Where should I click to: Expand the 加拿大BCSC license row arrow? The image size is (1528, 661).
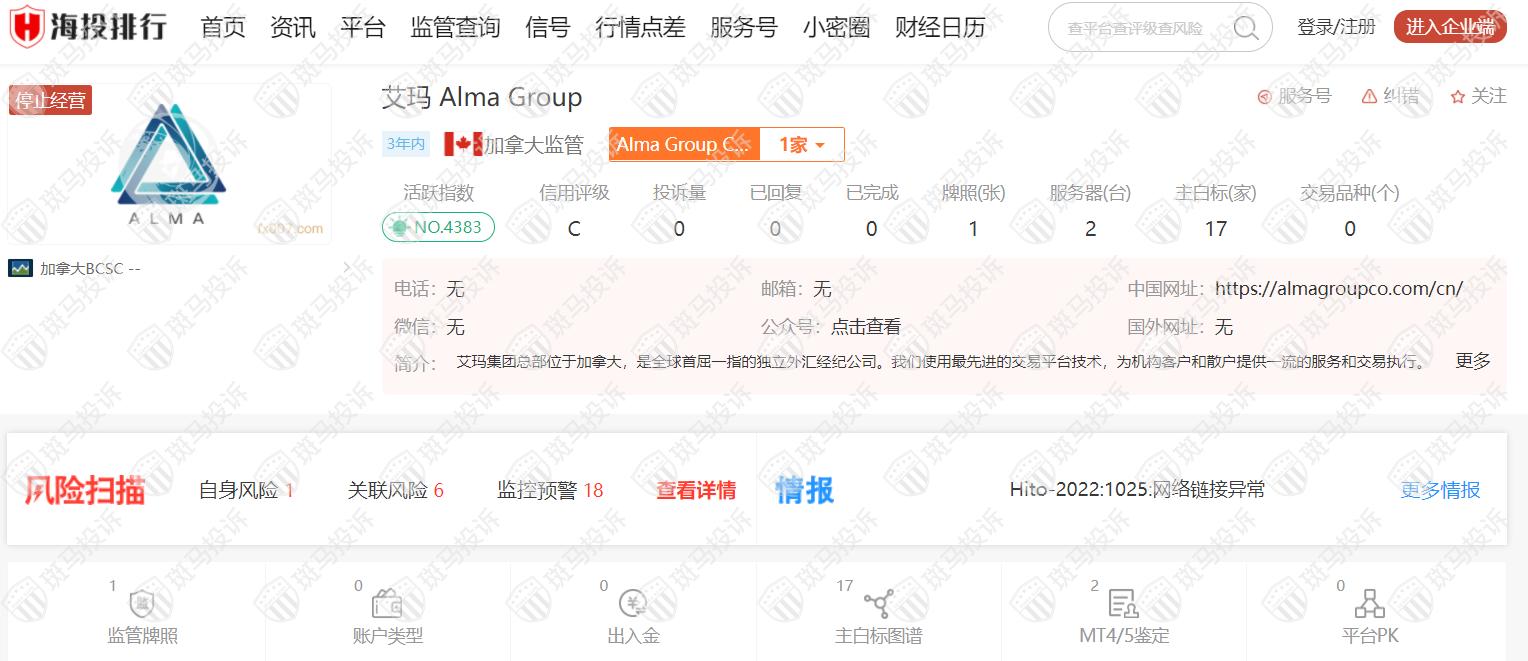[x=346, y=268]
